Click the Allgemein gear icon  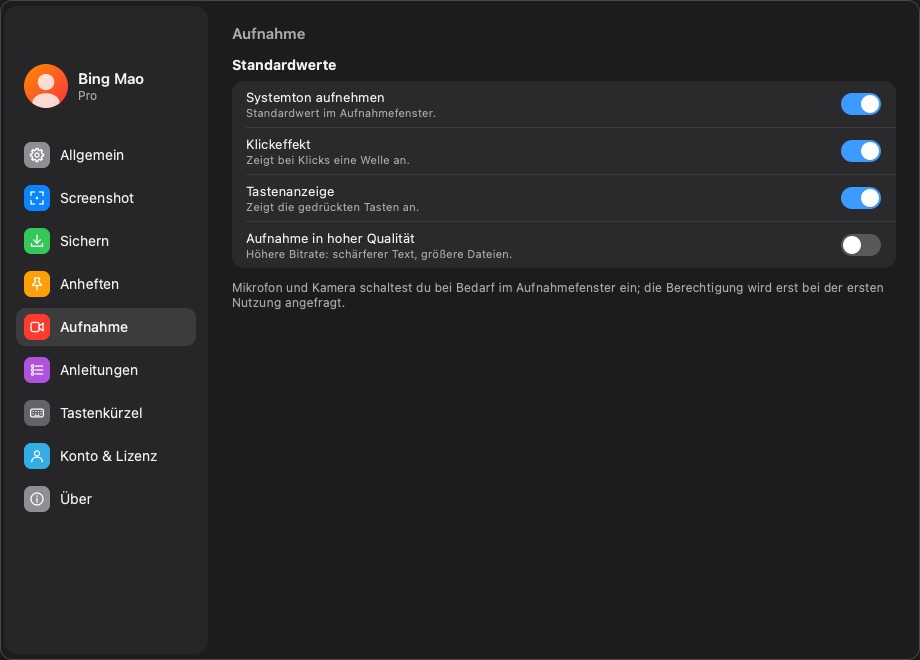(37, 155)
